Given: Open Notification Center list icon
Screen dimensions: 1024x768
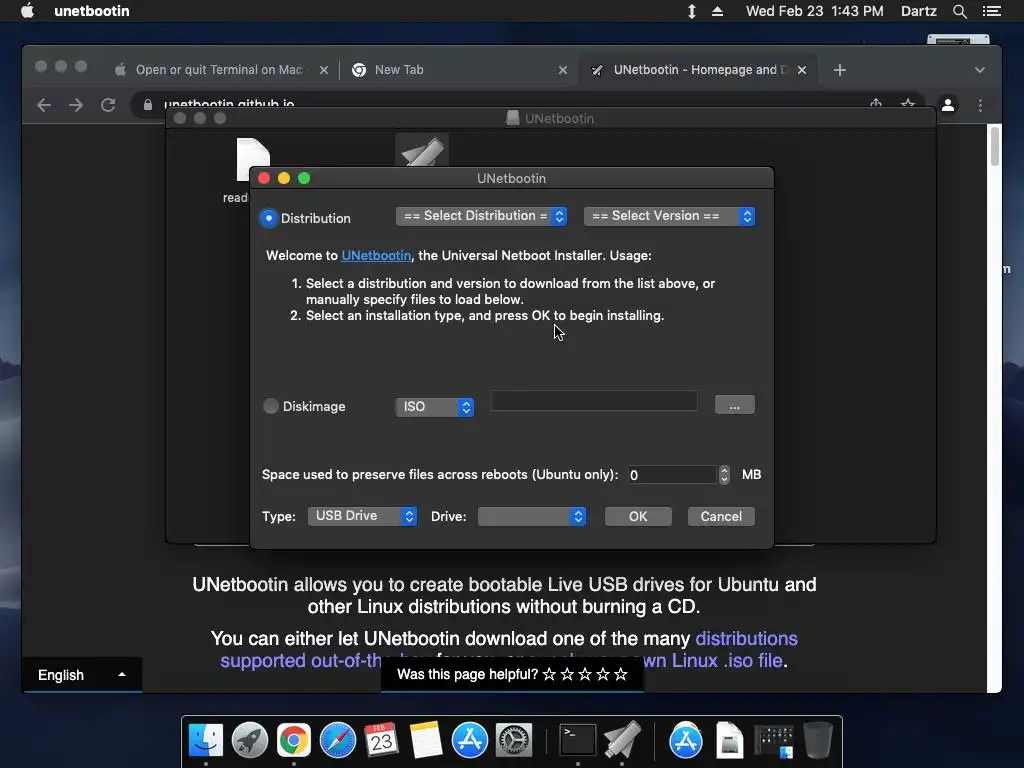Looking at the screenshot, I should 991,11.
